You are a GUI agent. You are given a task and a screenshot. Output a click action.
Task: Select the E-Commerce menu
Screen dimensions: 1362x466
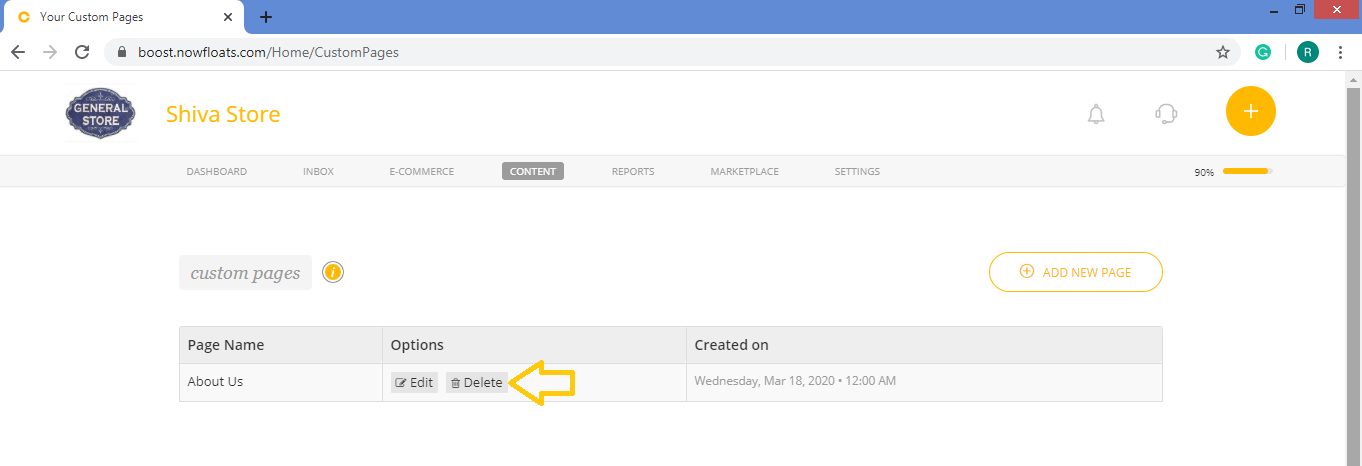(x=421, y=172)
